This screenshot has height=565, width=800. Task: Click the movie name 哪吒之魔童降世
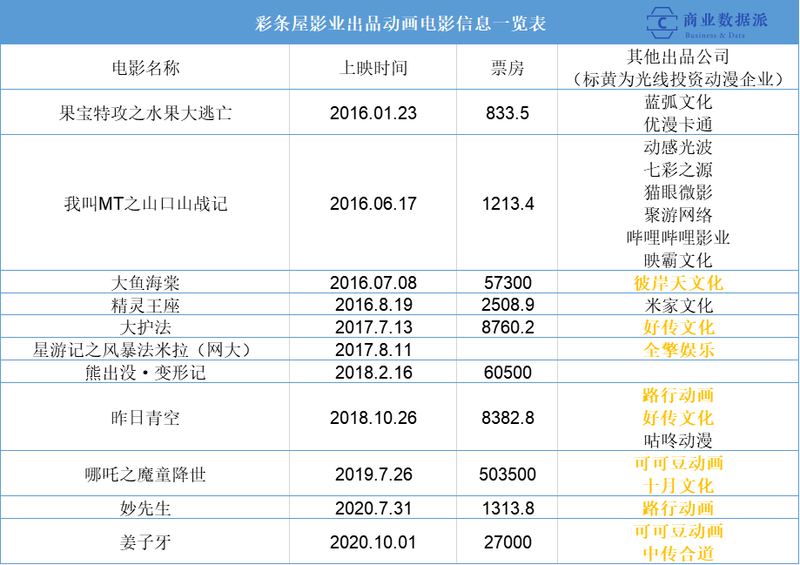point(145,475)
